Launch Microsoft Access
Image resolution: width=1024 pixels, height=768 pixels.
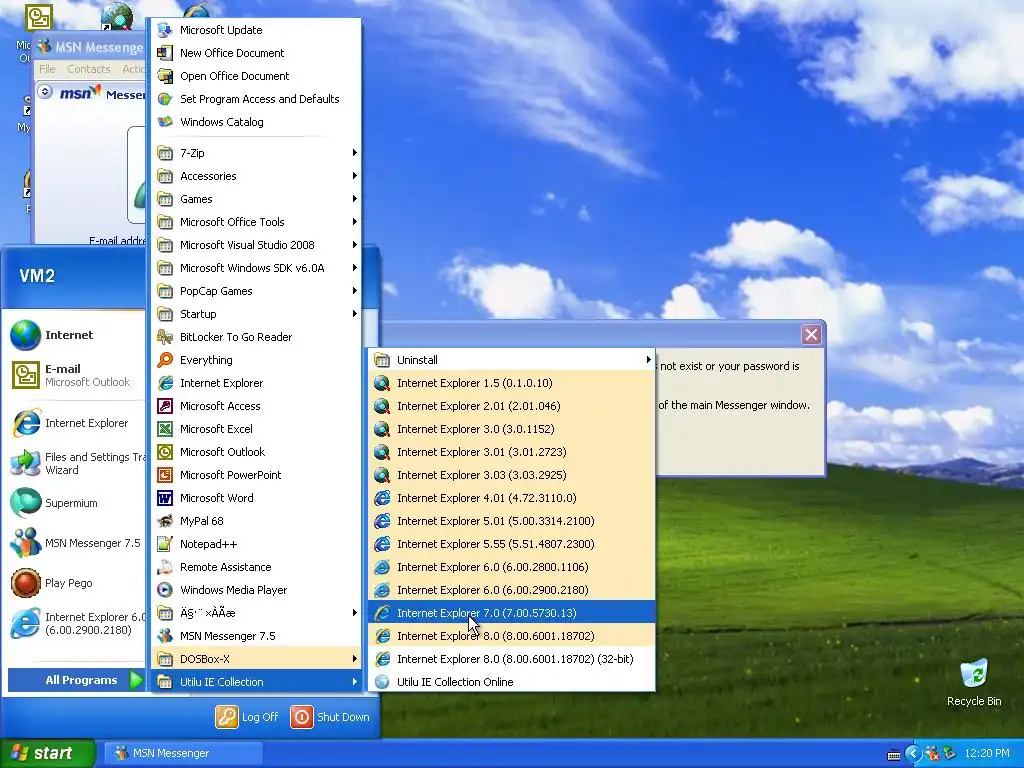(257, 406)
